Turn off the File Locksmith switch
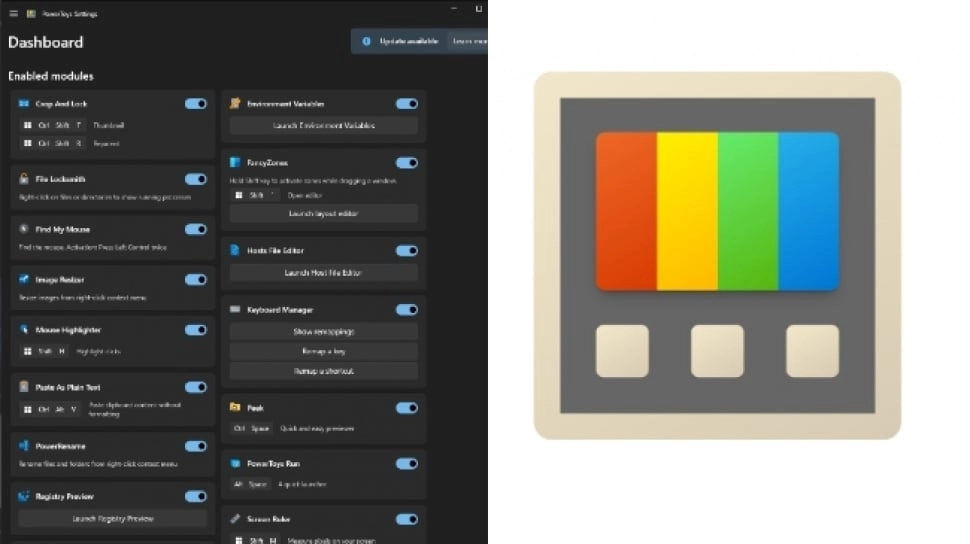This screenshot has width=970, height=544. coord(195,179)
